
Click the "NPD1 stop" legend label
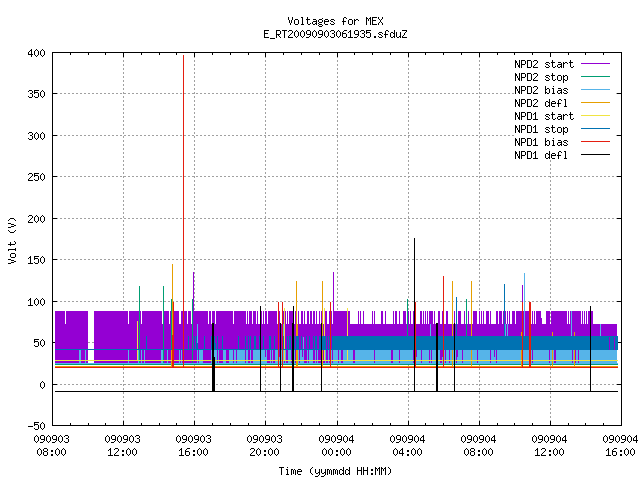[541, 129]
